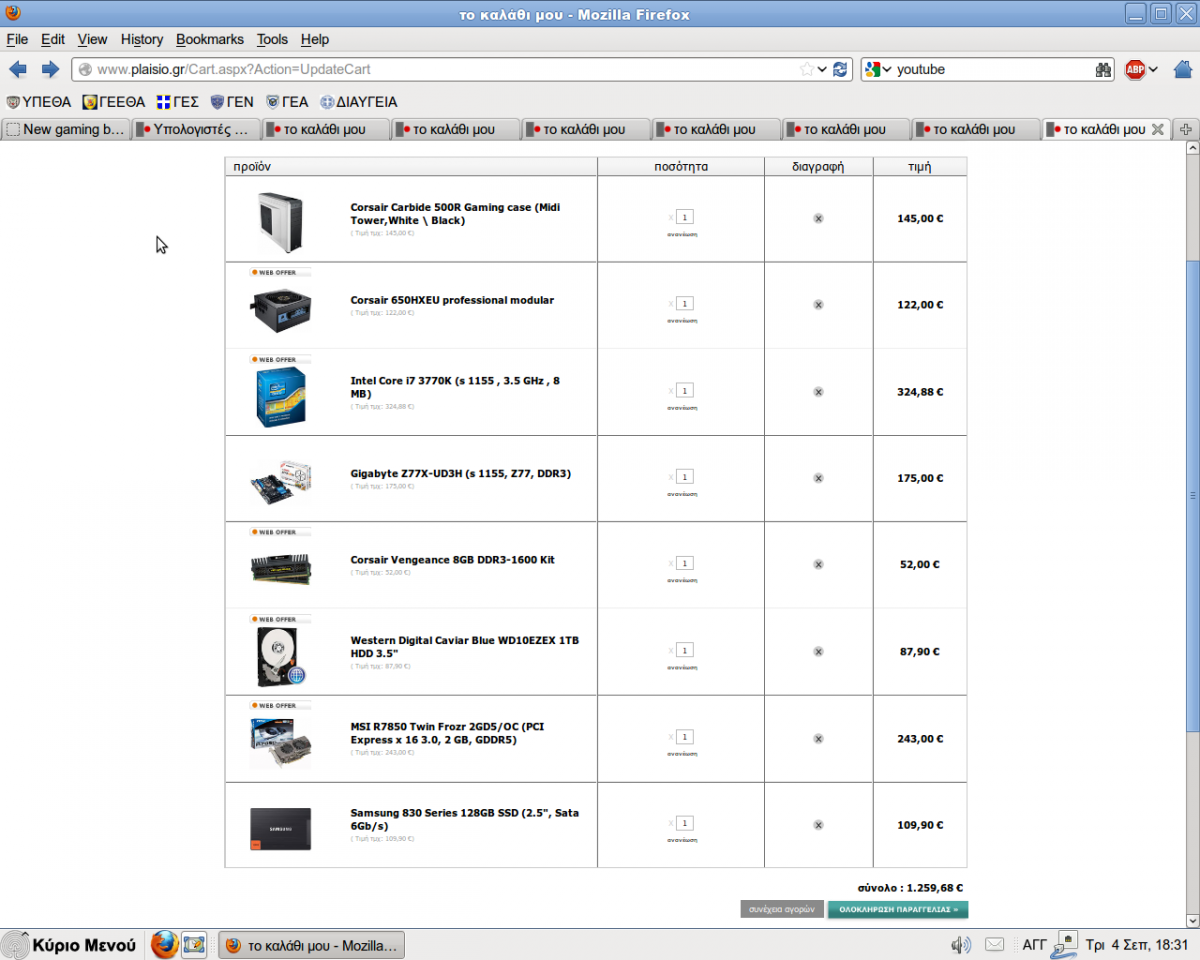Viewport: 1200px width, 960px height.
Task: Open the ΔΙΑΥΓΕΙΑ bookmark
Action: click(x=359, y=101)
